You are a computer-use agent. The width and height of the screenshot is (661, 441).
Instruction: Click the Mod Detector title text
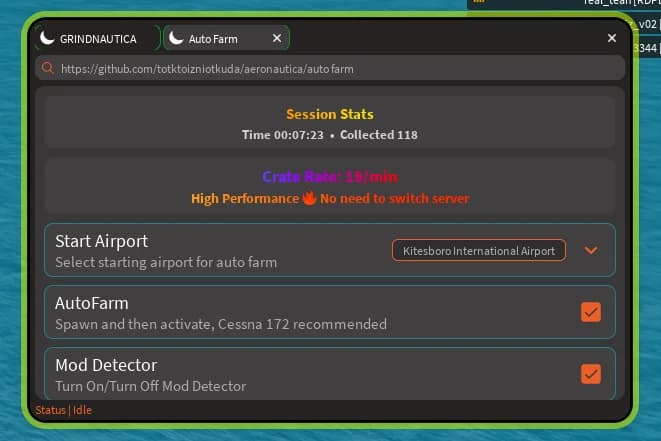[x=106, y=365]
